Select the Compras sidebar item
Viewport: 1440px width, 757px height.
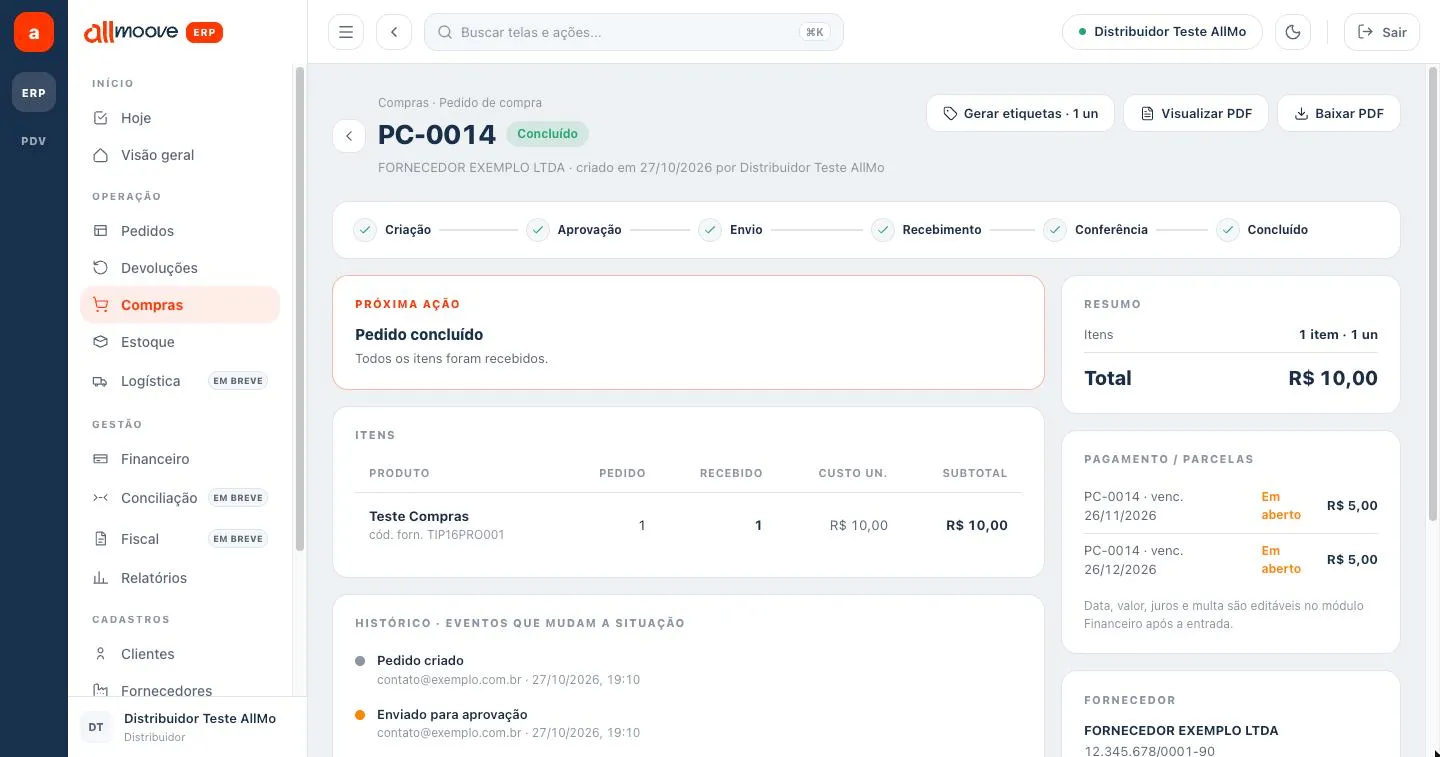coord(180,305)
